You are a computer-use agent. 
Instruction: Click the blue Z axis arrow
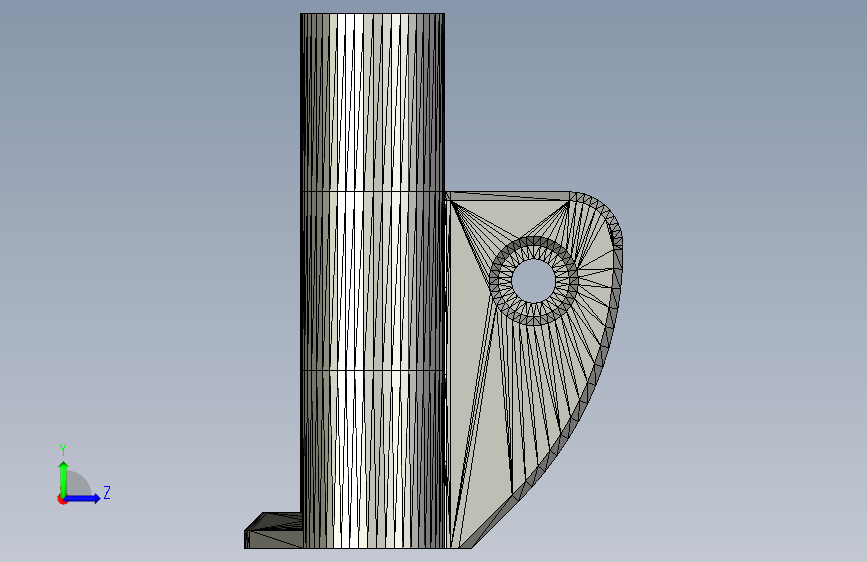coord(82,498)
